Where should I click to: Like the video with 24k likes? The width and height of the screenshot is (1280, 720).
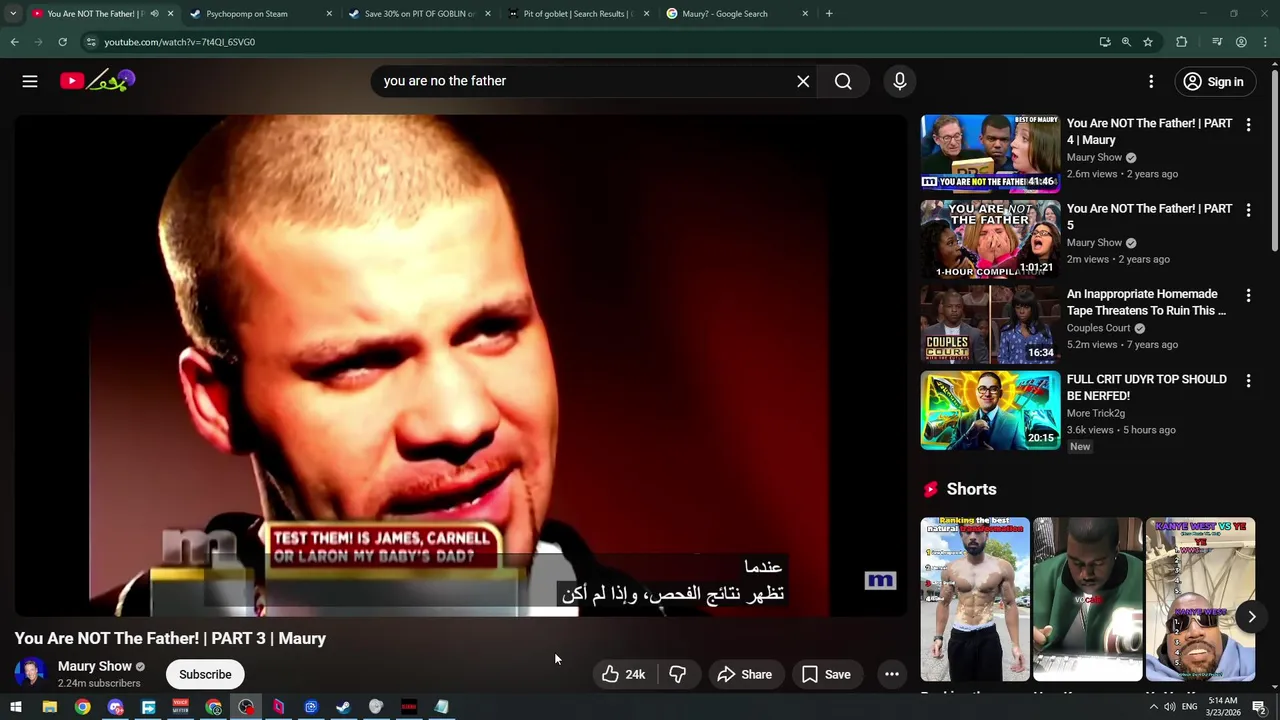623,674
